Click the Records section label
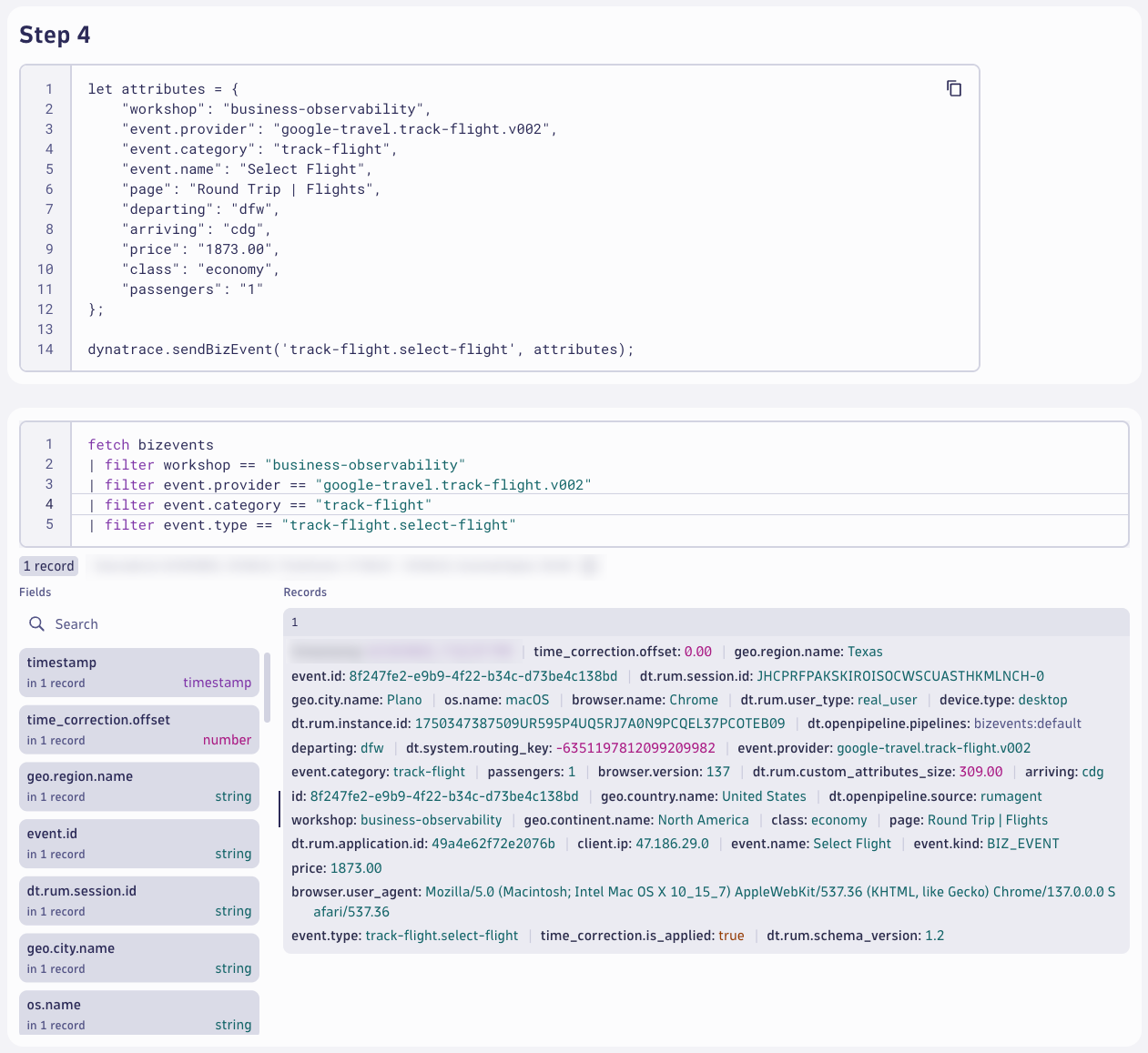Image resolution: width=1148 pixels, height=1053 pixels. click(x=305, y=592)
